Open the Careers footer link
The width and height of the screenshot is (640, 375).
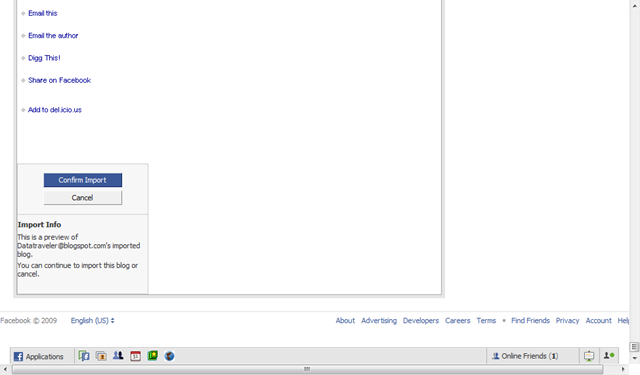(458, 321)
